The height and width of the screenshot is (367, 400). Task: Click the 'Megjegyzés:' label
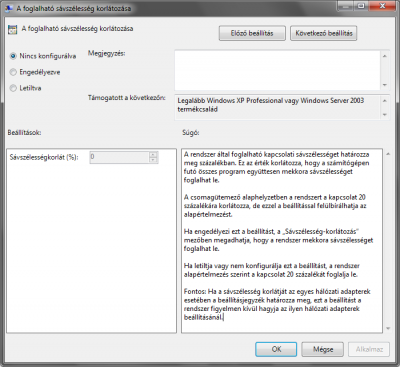pos(106,53)
